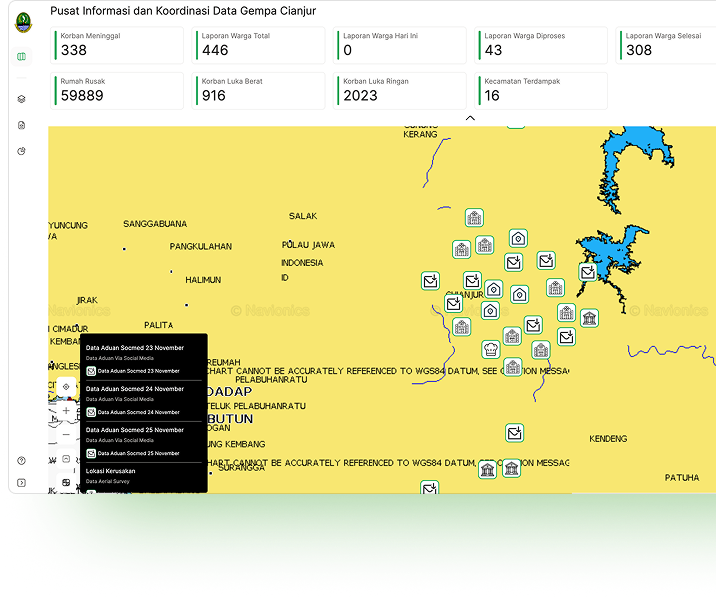Expand the sidebar using bottom arrow
This screenshot has height=599, width=716.
coord(22,483)
